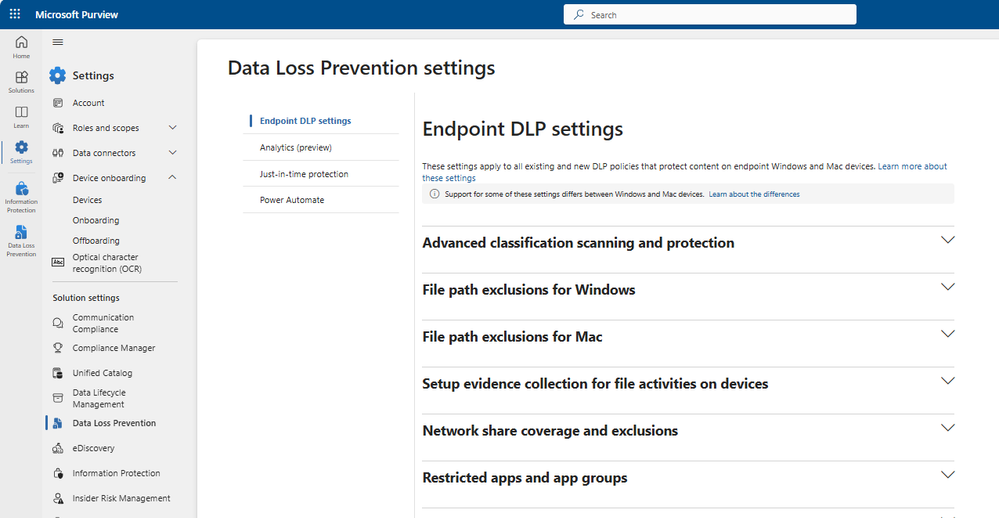Select the Just-in-time protection tab
Screen dimensions: 999x518
[x=304, y=174]
